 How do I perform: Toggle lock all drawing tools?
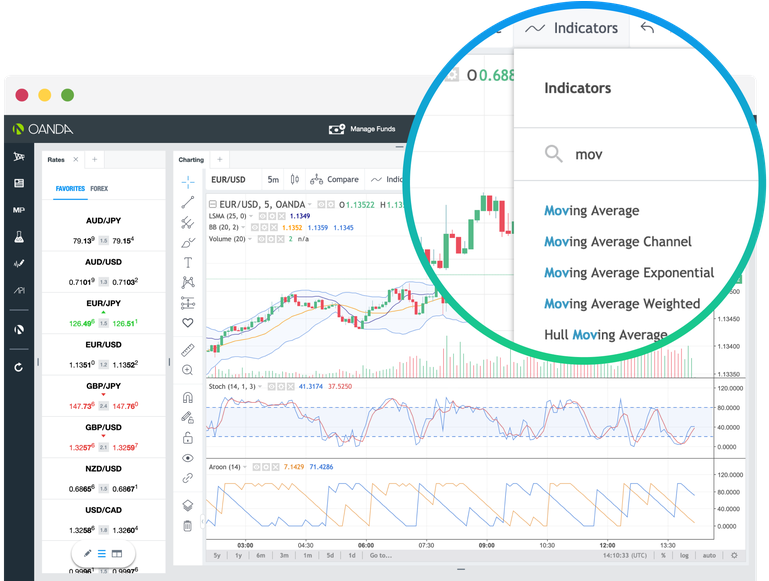(x=188, y=437)
